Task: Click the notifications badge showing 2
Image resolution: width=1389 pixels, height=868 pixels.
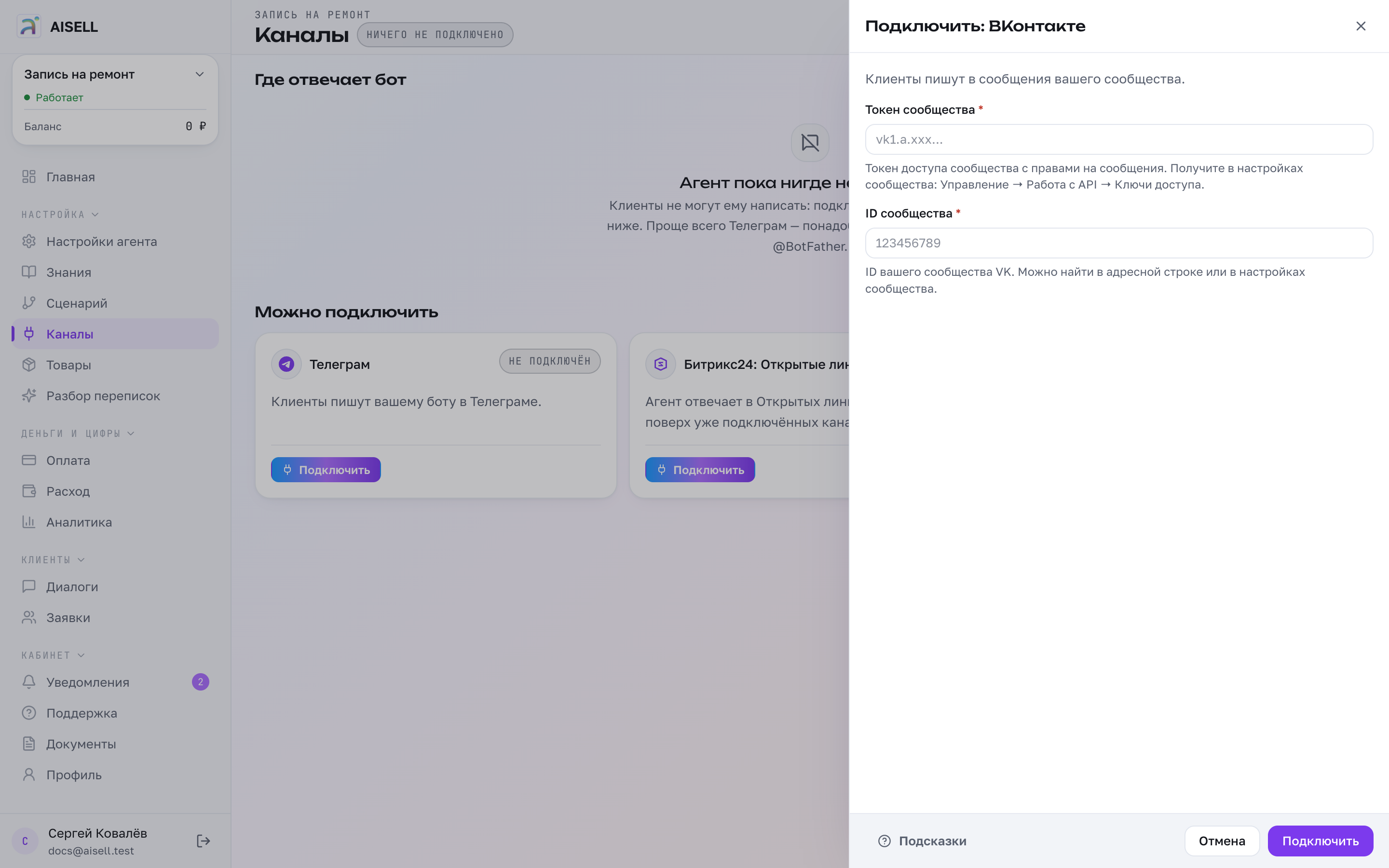Action: coord(200,682)
